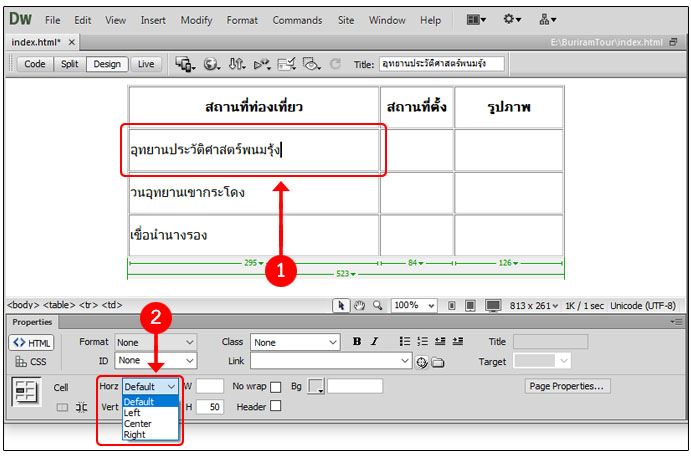Open the Bg color swatch picker
Image resolution: width=691 pixels, height=458 pixels.
coord(317,386)
